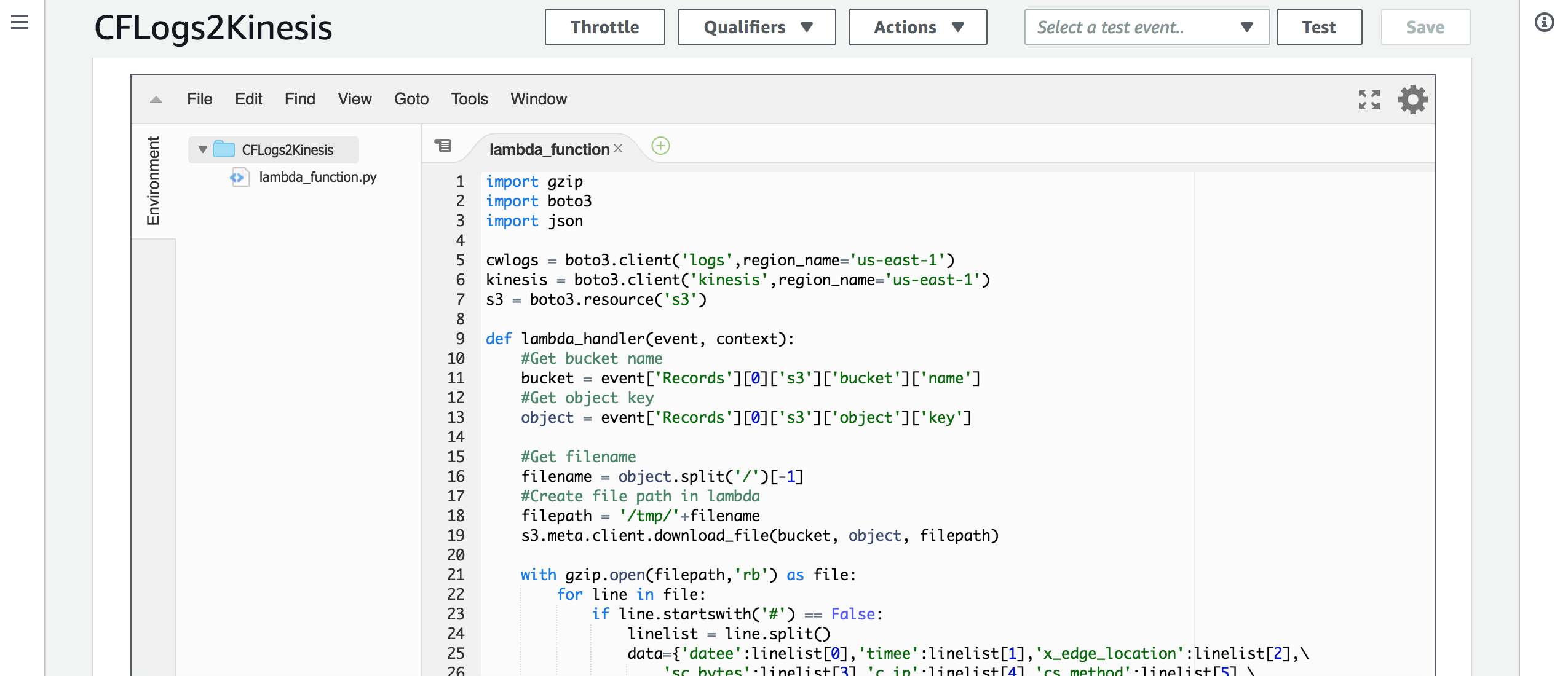Image resolution: width=1568 pixels, height=676 pixels.
Task: Click the Throttle button
Action: click(604, 27)
